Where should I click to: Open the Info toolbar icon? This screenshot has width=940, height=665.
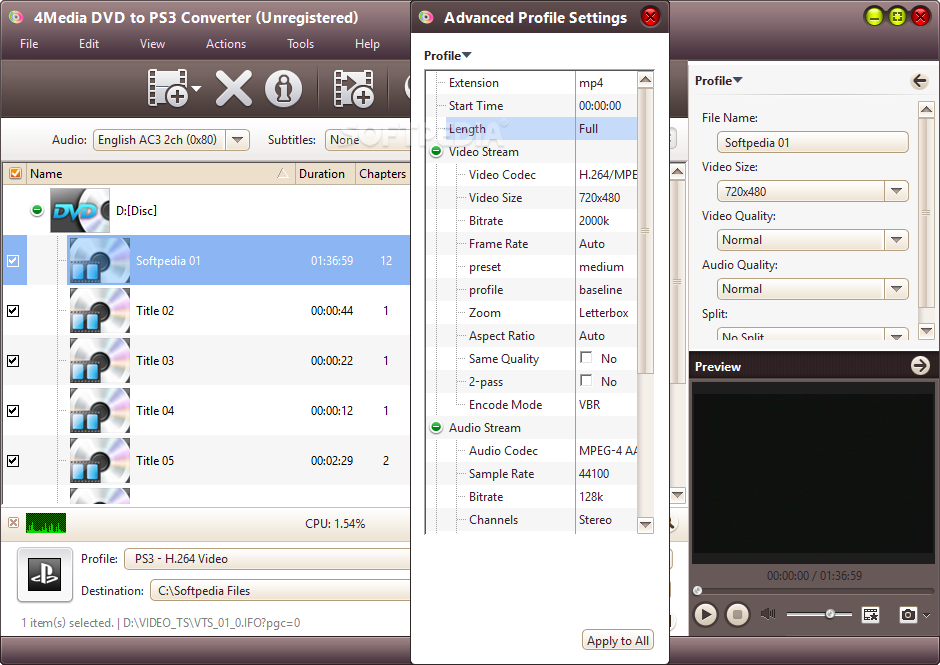tap(284, 89)
